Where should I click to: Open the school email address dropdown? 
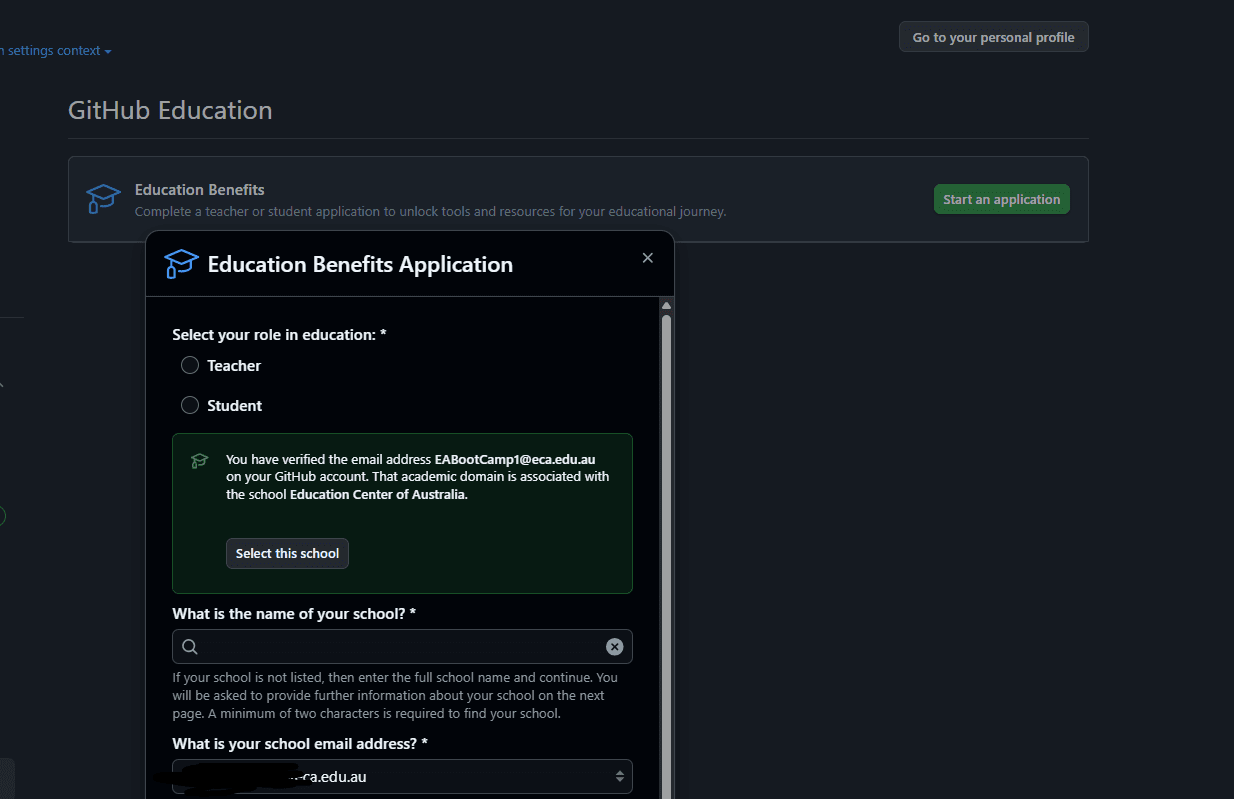pyautogui.click(x=619, y=776)
